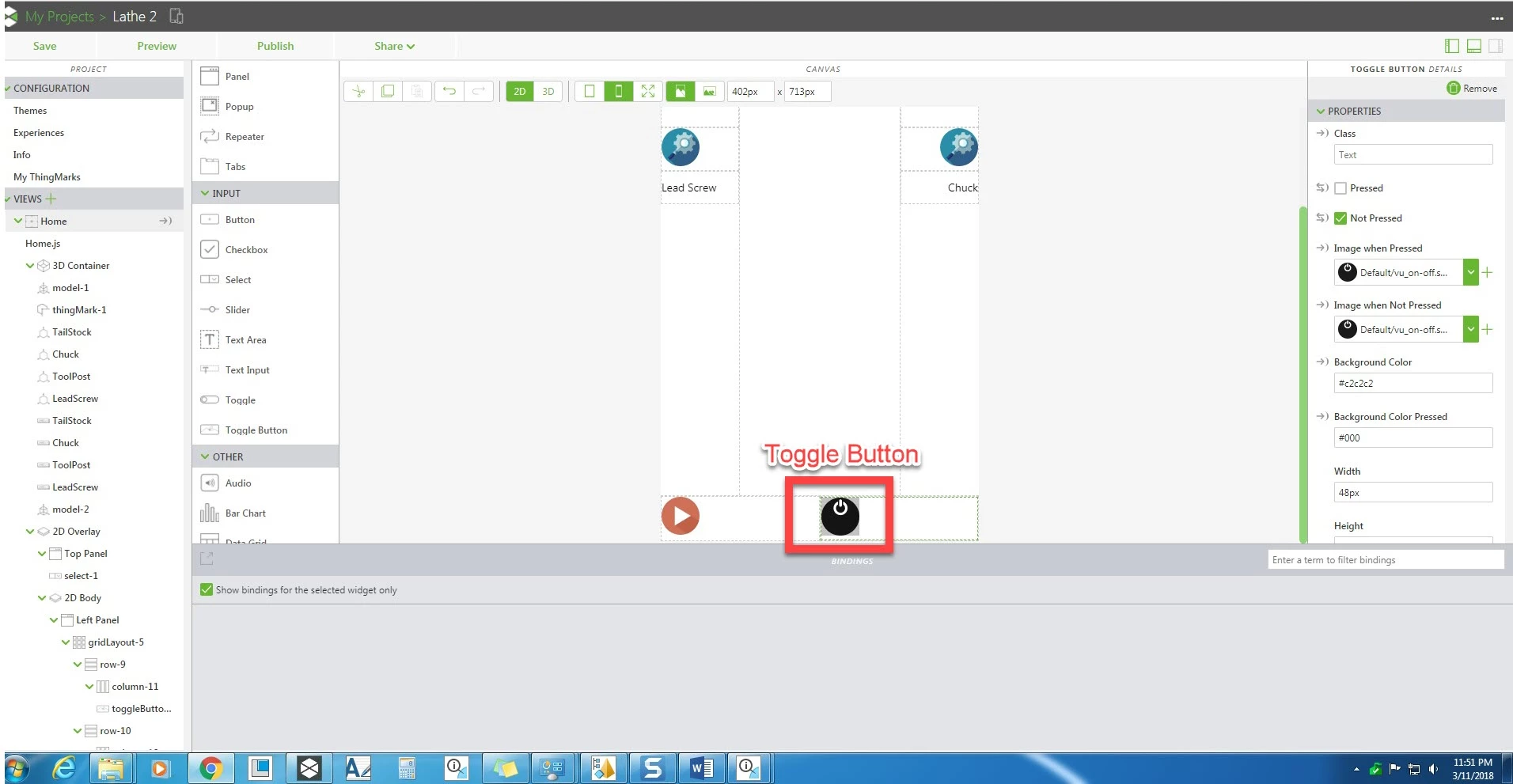
Task: Select the power toggle button on canvas
Action: click(x=840, y=516)
